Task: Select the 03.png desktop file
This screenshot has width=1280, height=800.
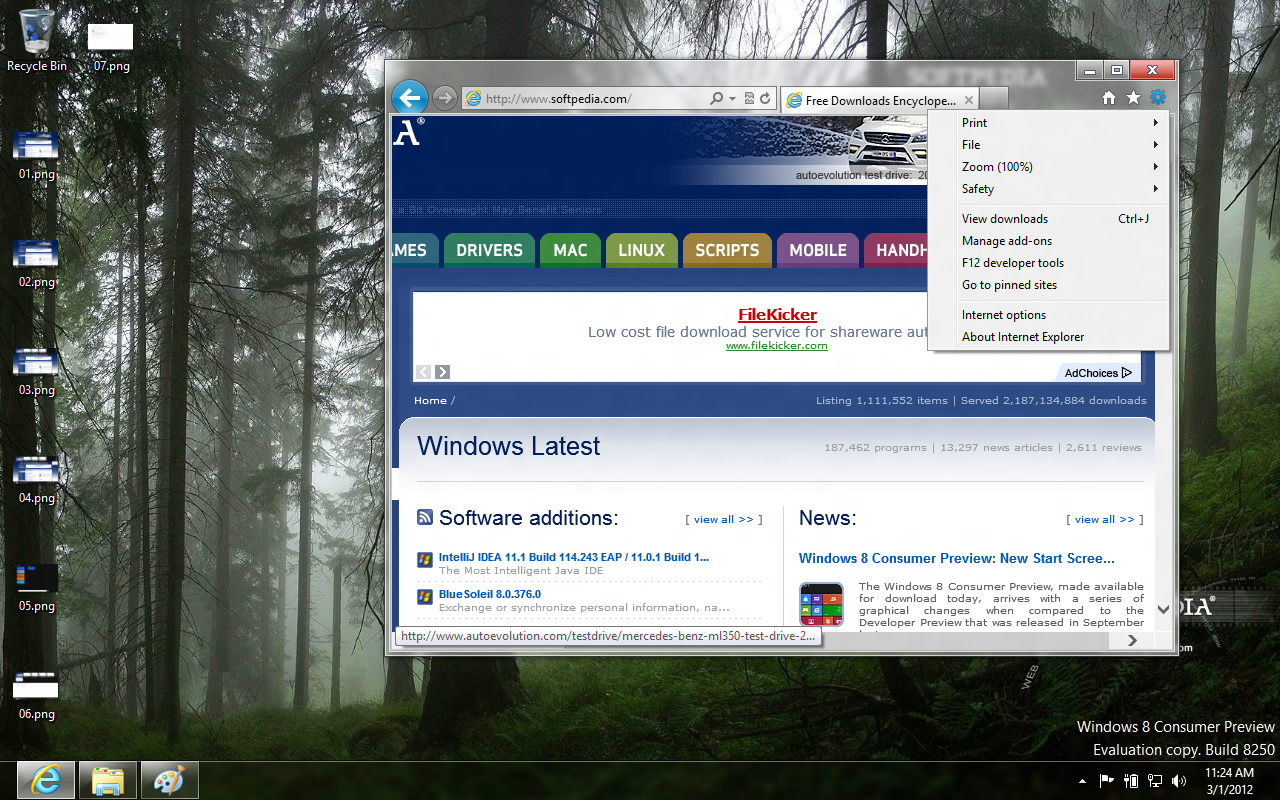Action: [36, 371]
